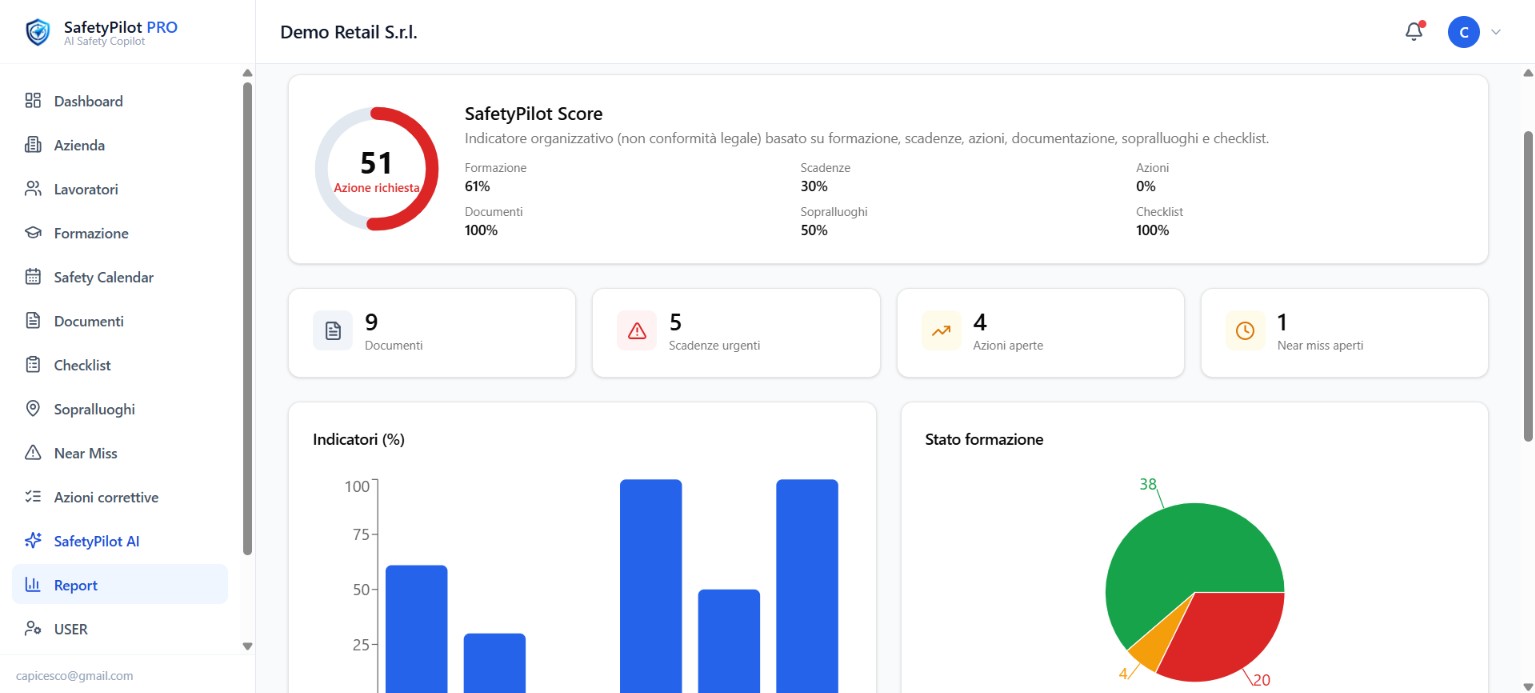The image size is (1535, 693).
Task: Click the Checklist 100% indicator
Action: point(1160,221)
